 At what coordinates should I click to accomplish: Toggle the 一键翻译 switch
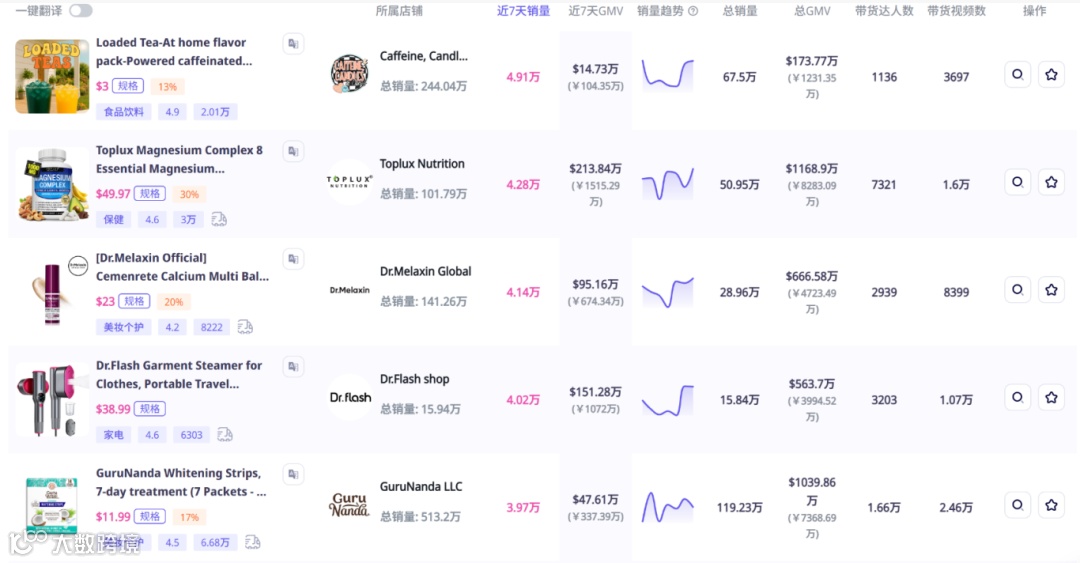[80, 11]
